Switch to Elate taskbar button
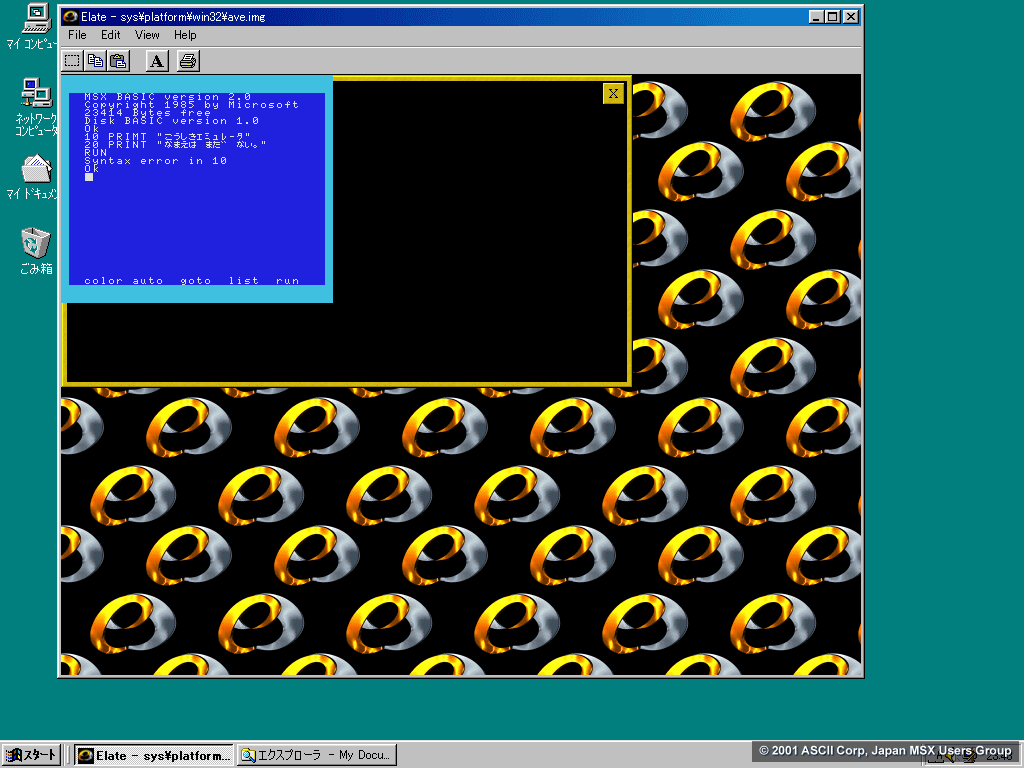This screenshot has width=1024, height=768. pos(153,756)
